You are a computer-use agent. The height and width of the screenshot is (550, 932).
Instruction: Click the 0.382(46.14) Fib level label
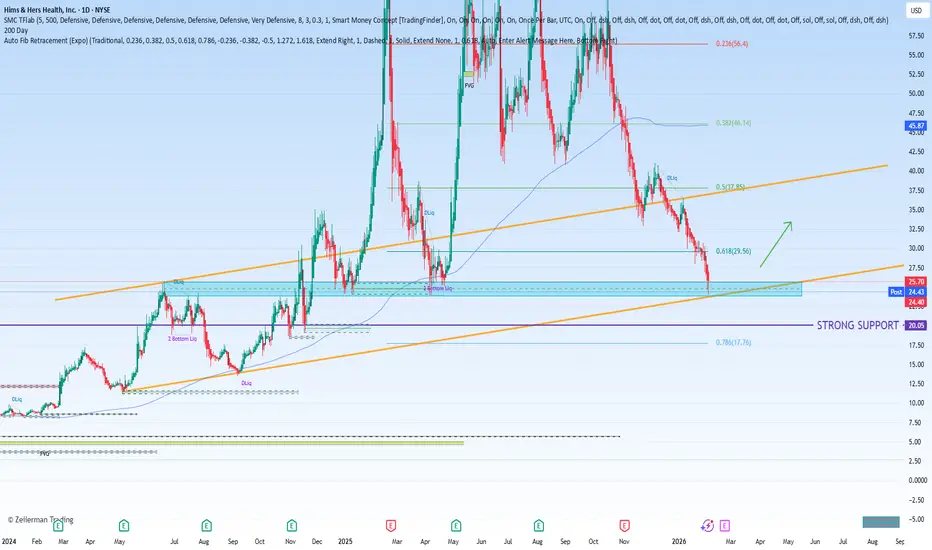[x=733, y=123]
